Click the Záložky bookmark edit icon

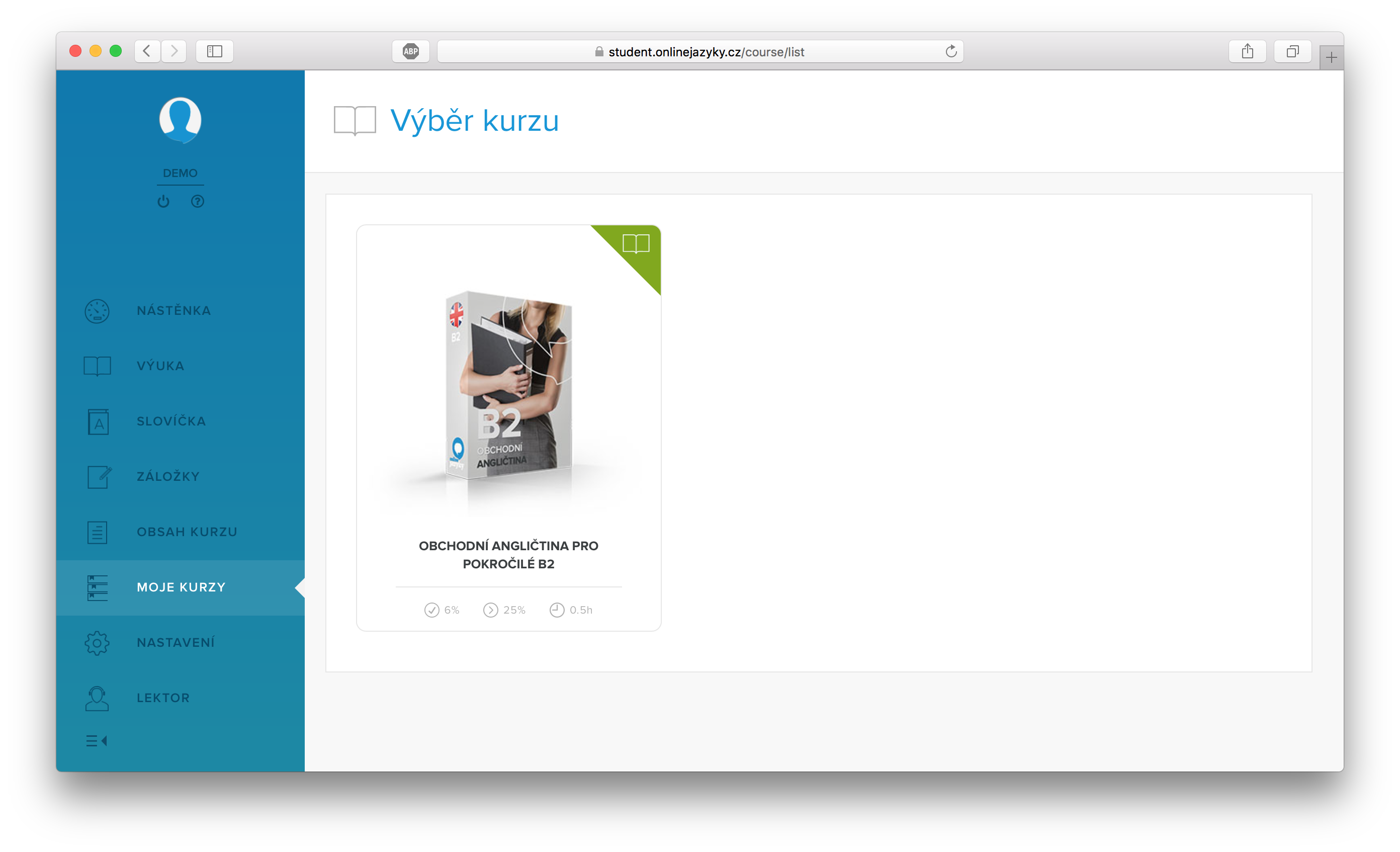tap(99, 477)
